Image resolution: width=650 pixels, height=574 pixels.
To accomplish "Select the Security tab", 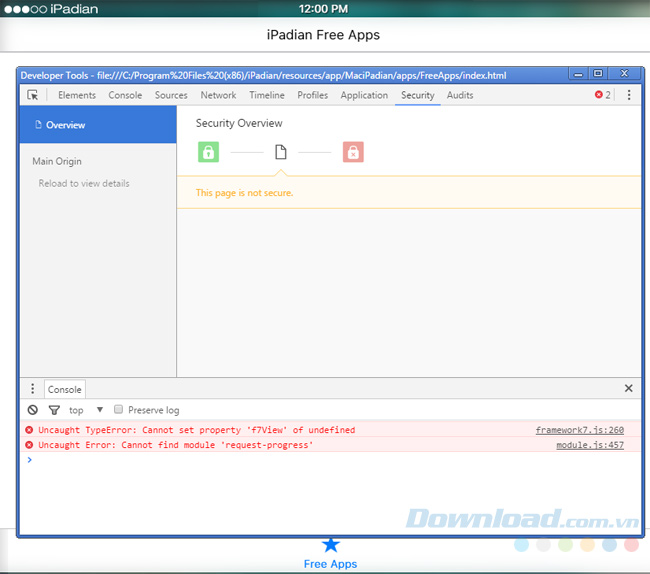I will [417, 95].
